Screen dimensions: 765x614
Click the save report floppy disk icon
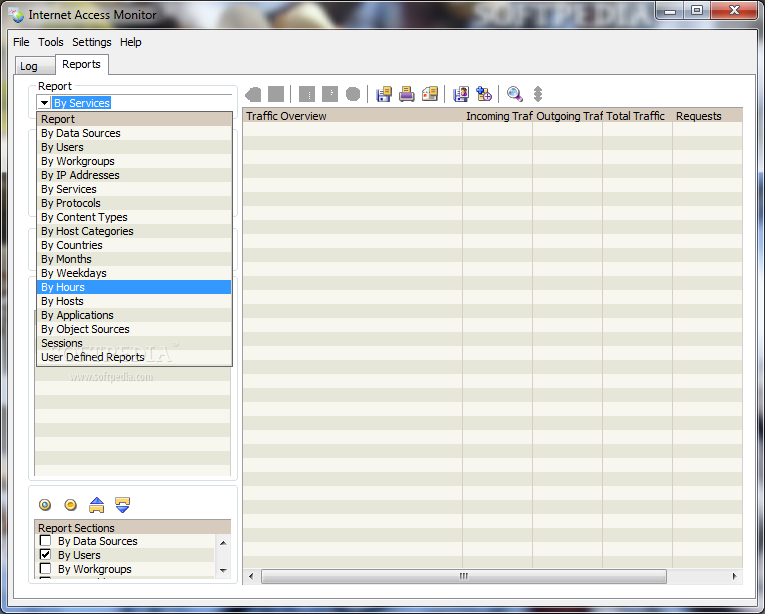pos(384,94)
